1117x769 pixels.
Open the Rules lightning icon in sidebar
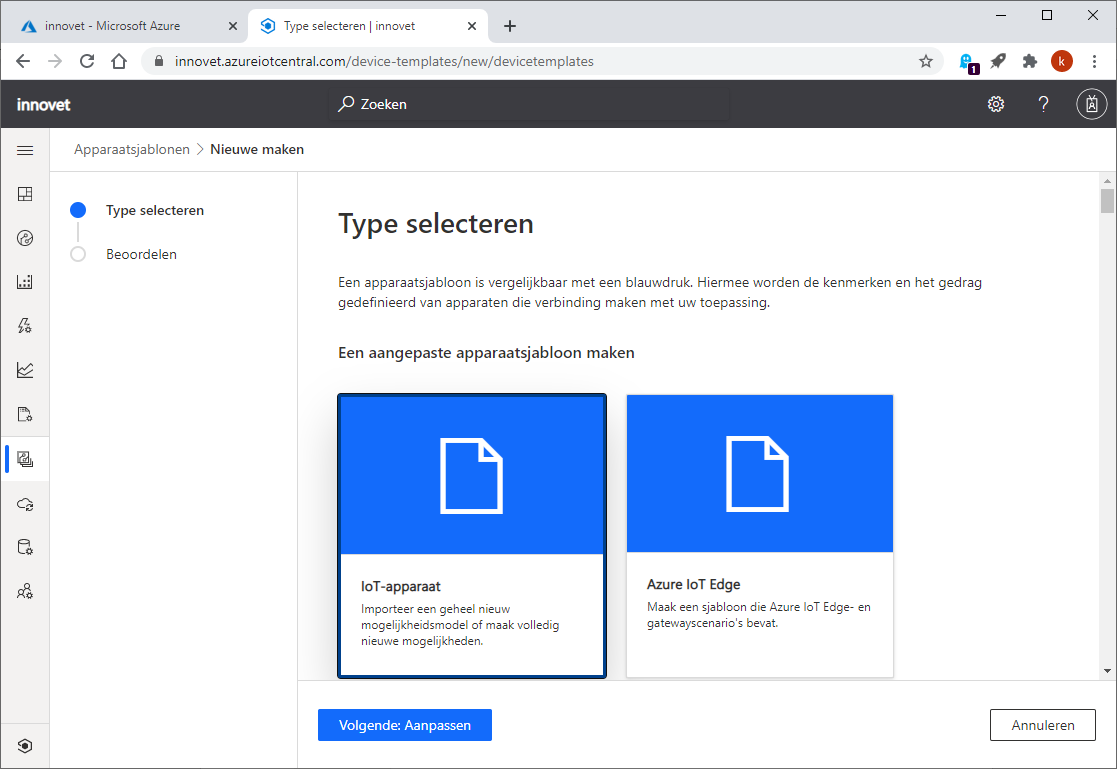click(x=25, y=326)
